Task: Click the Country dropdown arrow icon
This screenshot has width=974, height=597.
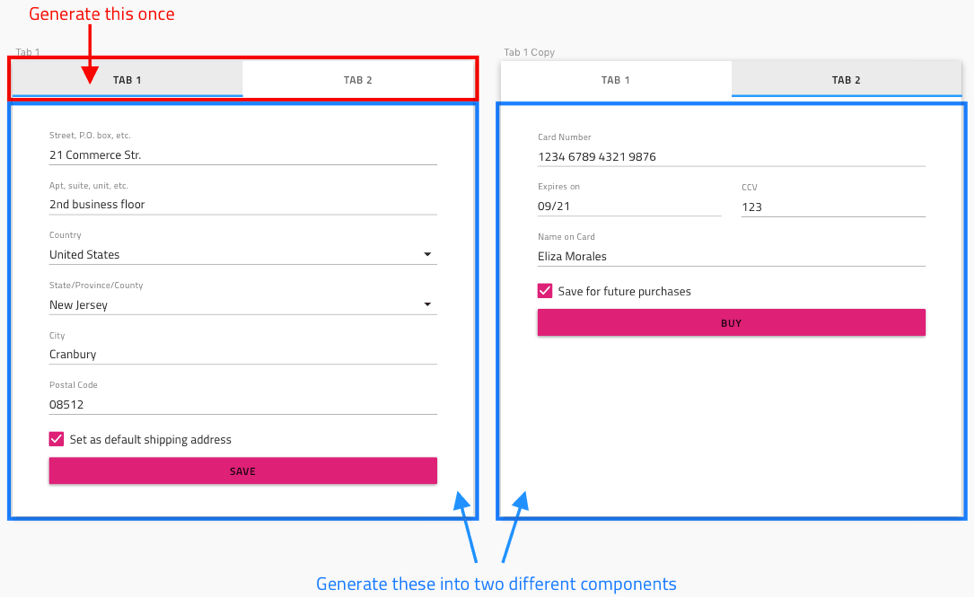Action: (x=428, y=254)
